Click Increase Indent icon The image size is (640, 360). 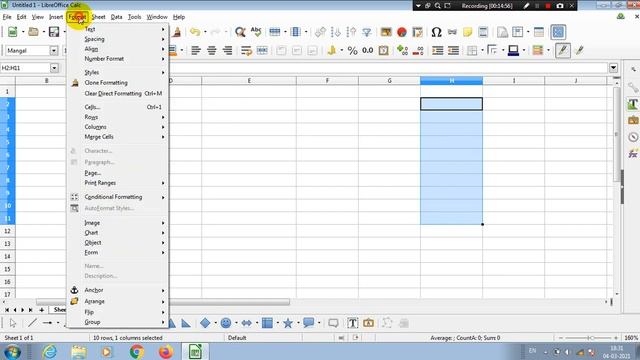coord(437,50)
